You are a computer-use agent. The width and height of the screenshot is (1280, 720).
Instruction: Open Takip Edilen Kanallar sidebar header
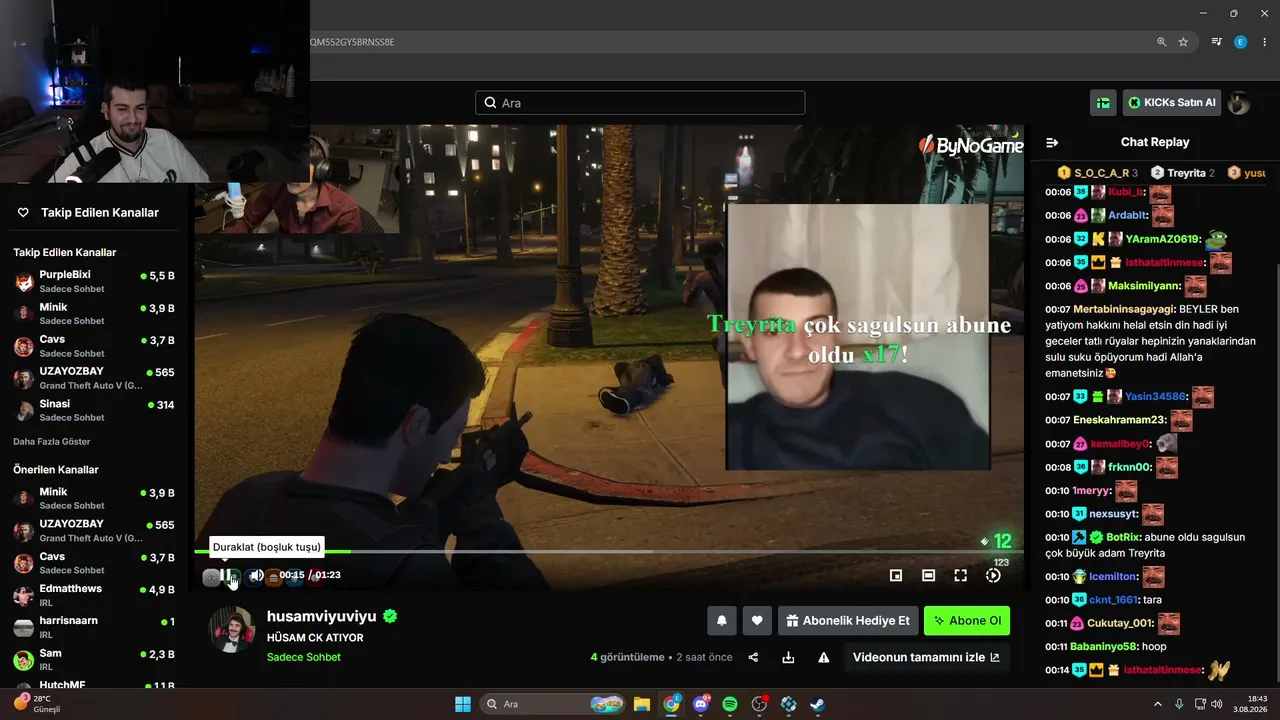pos(89,213)
